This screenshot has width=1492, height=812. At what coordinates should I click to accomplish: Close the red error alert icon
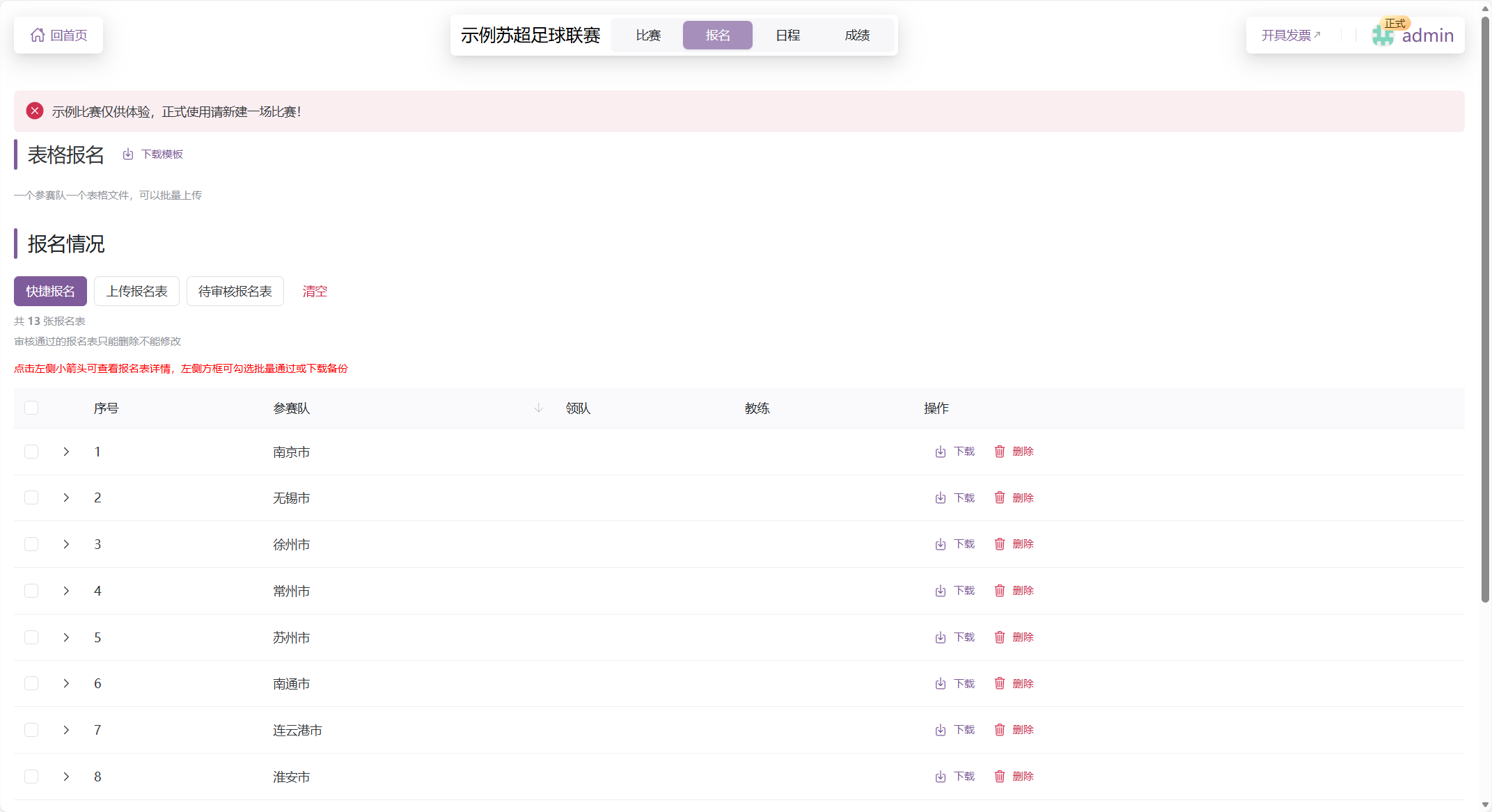pyautogui.click(x=35, y=111)
